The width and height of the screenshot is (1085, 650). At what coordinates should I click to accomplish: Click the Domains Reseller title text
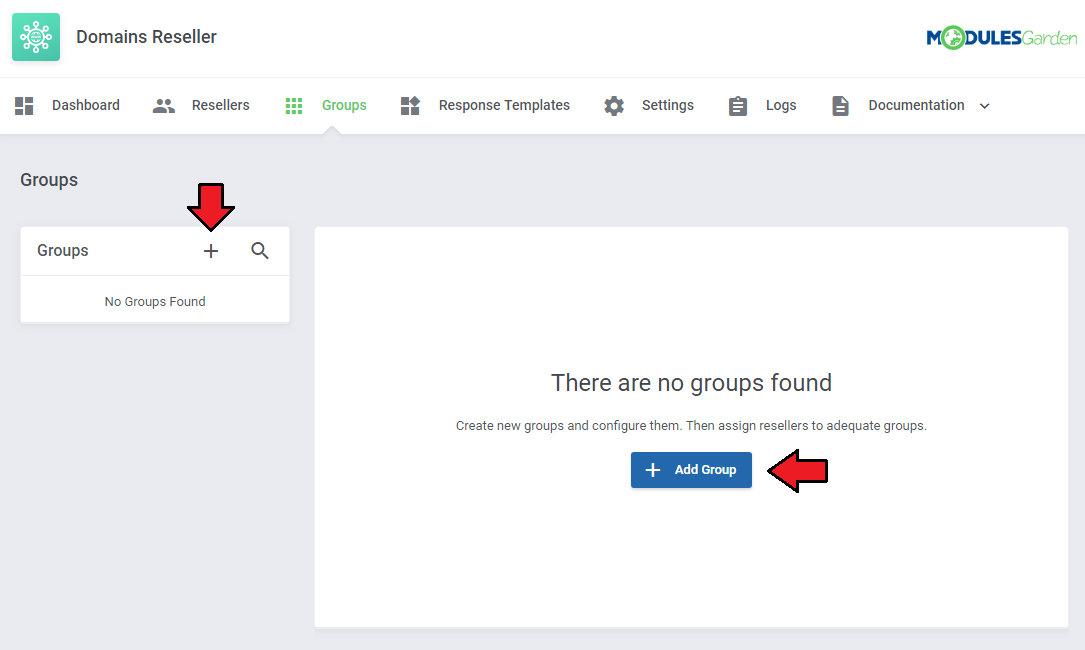(146, 37)
